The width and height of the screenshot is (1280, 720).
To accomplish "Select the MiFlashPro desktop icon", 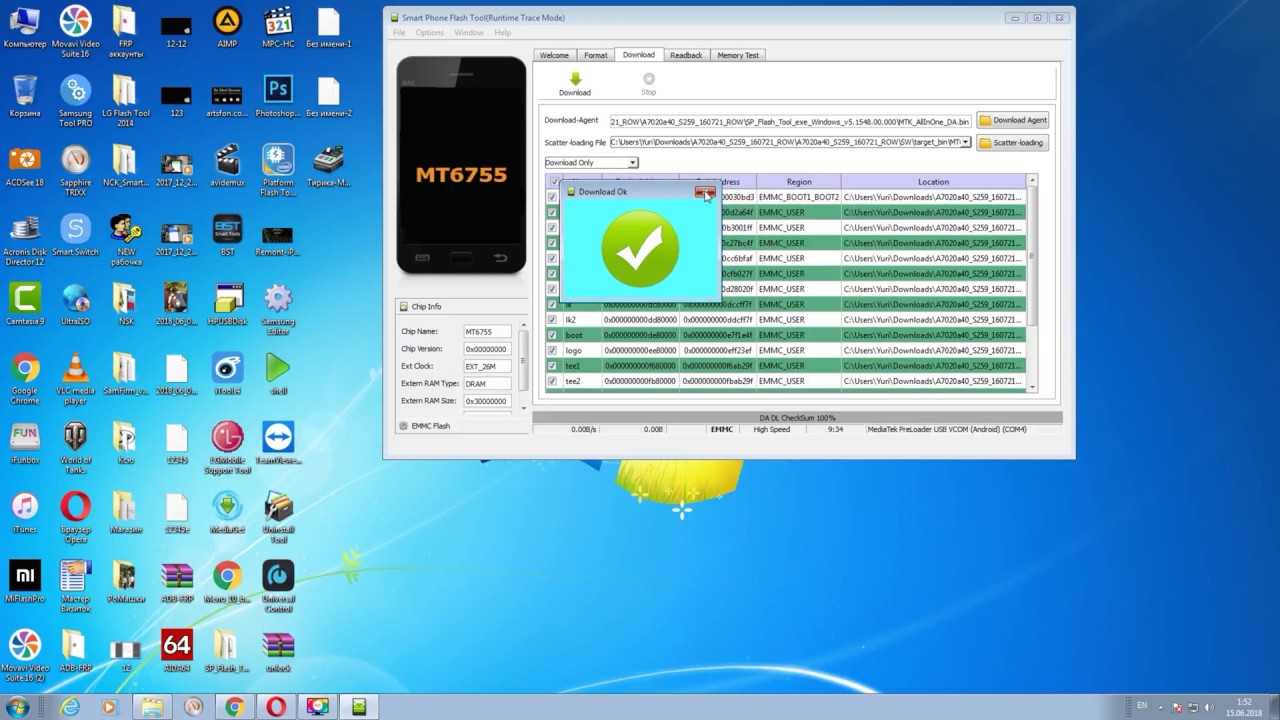I will point(25,582).
